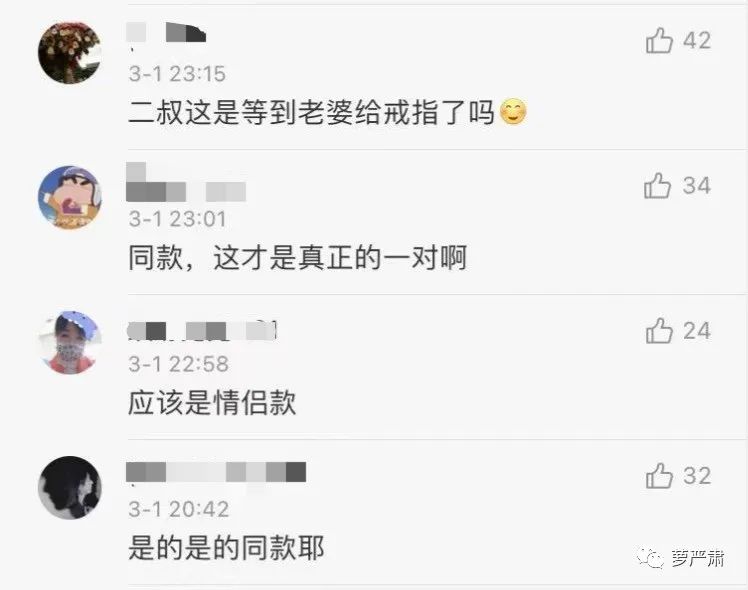748x590 pixels.
Task: Click blurred username above 3-1 20:42
Action: pyautogui.click(x=216, y=472)
